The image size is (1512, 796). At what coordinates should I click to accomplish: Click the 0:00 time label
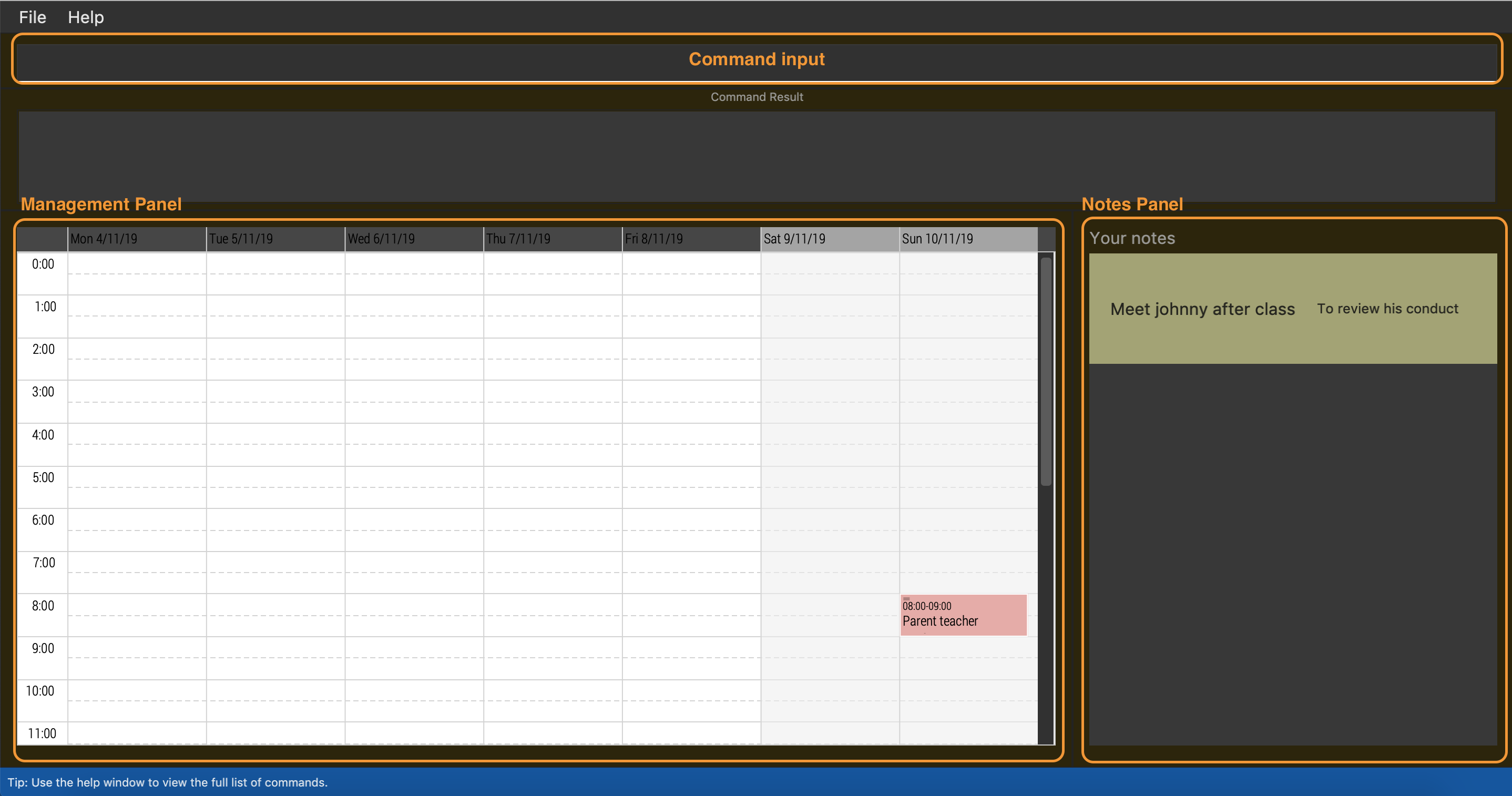pos(43,264)
